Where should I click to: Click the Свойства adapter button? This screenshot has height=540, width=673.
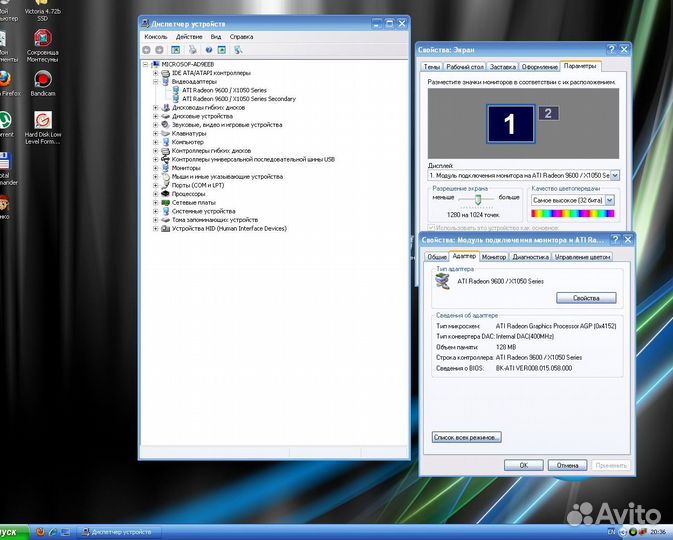coord(585,298)
